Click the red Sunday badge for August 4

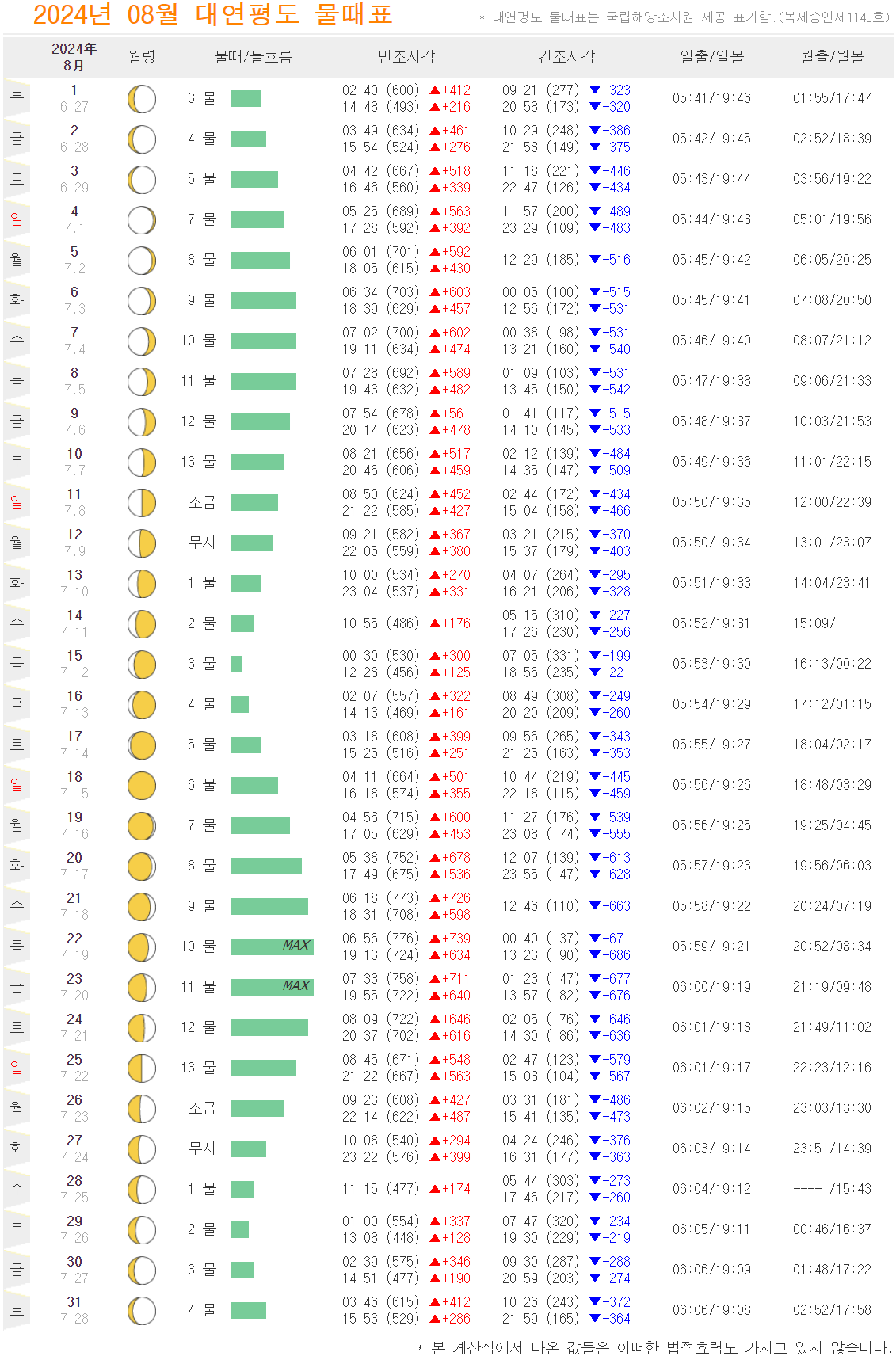(x=17, y=220)
